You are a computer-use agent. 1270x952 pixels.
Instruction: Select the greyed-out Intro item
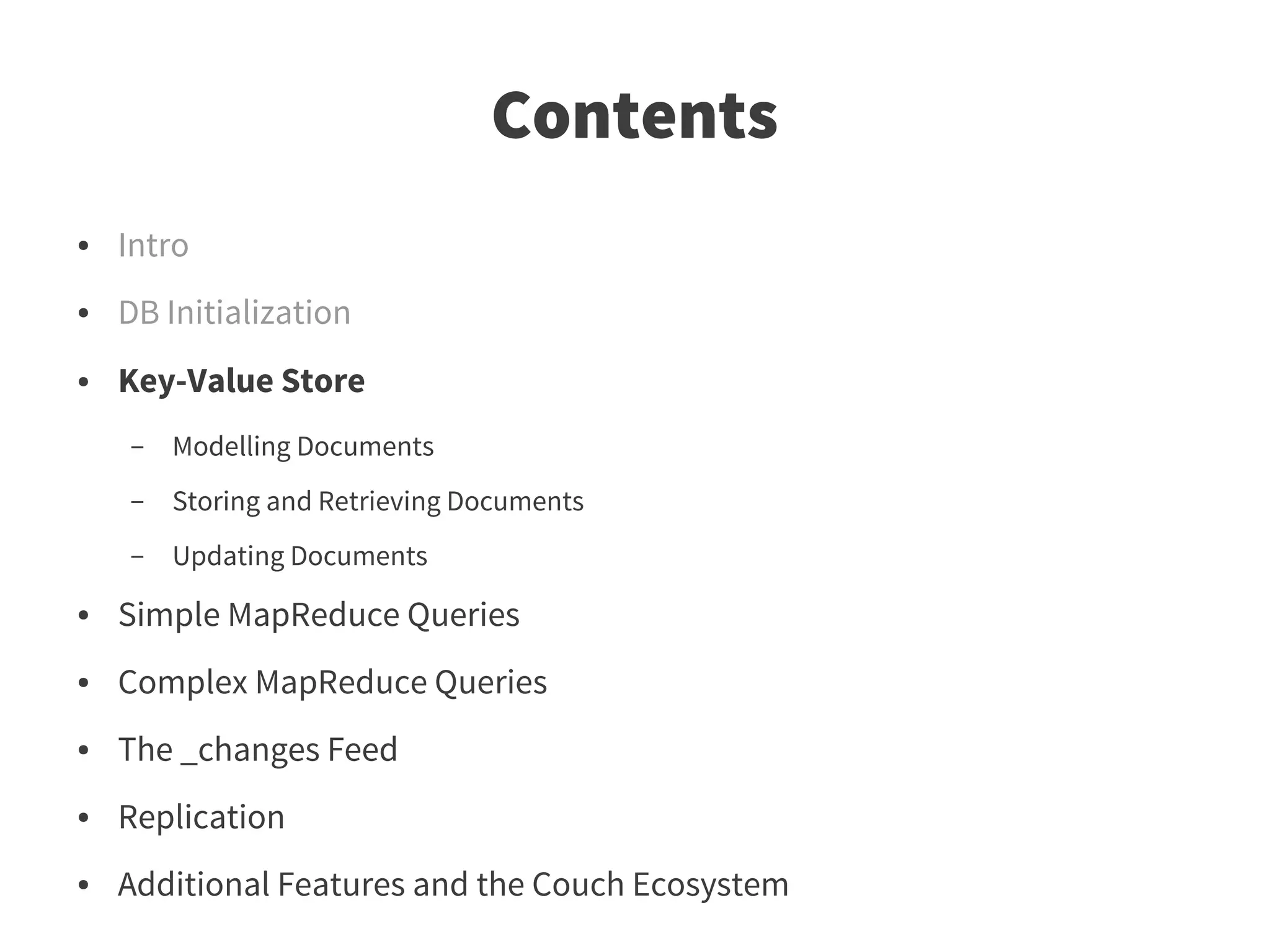click(153, 245)
